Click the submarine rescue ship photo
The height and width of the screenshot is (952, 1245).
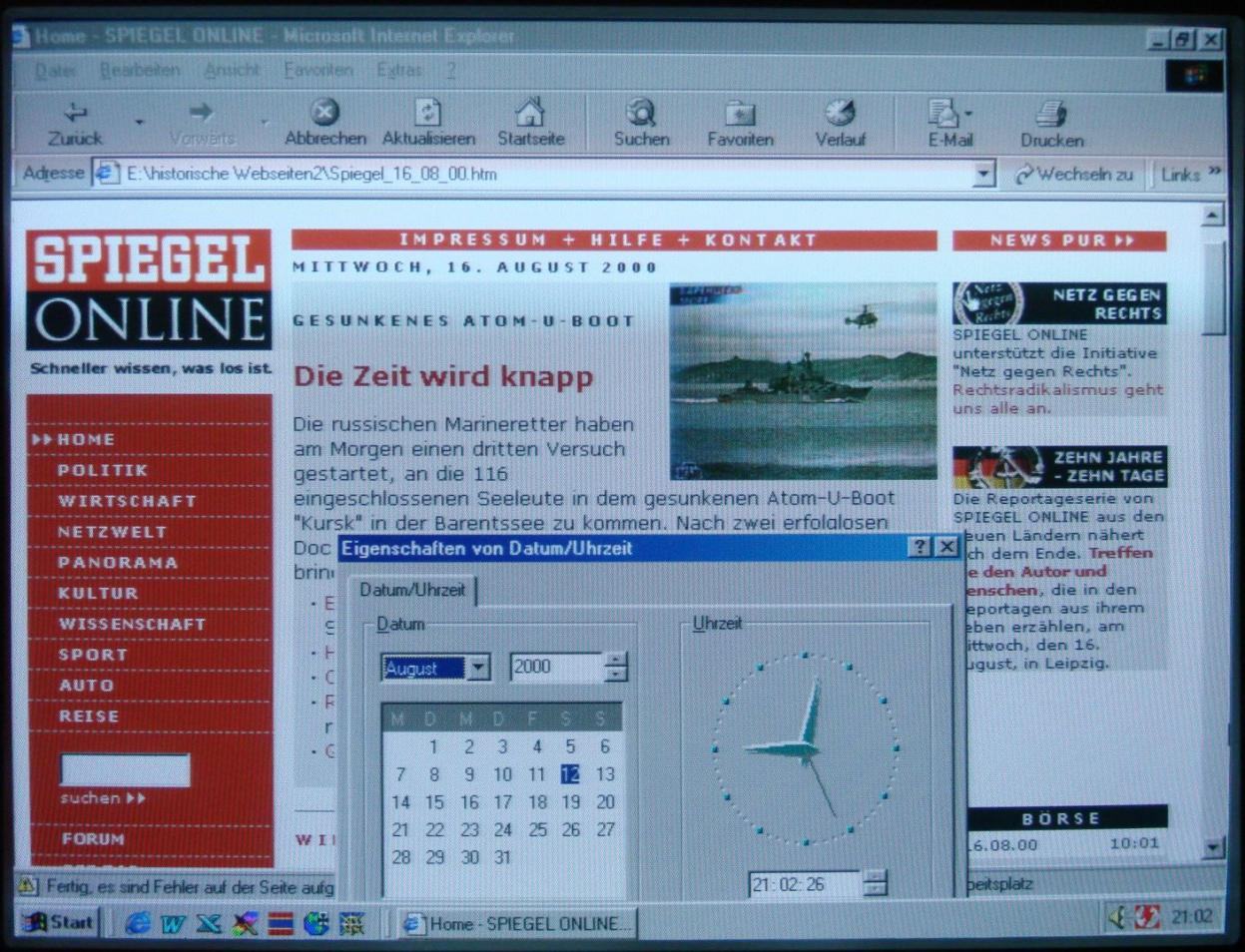[803, 381]
